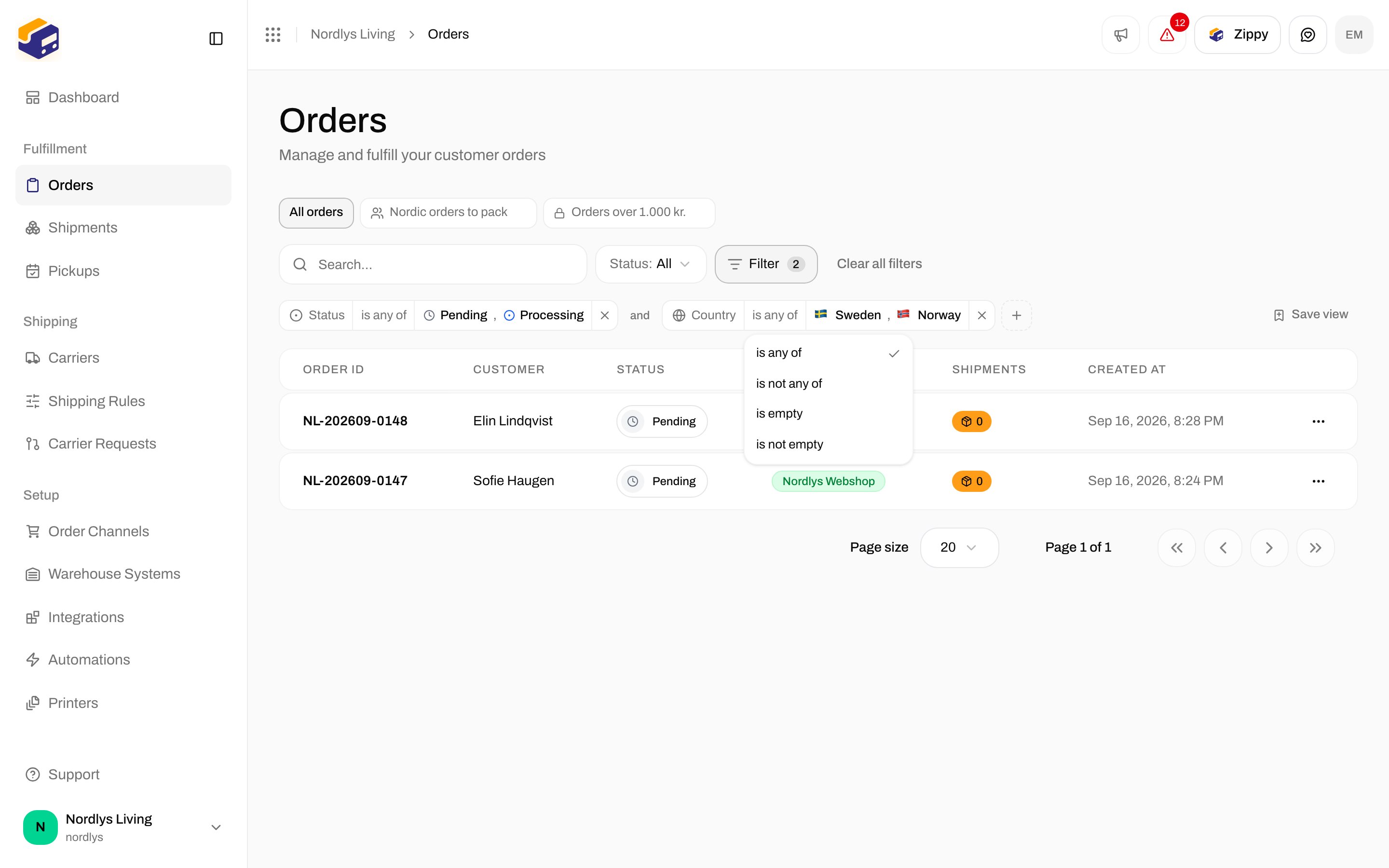
Task: Collapse the sidebar panel toggle icon
Action: click(x=216, y=39)
